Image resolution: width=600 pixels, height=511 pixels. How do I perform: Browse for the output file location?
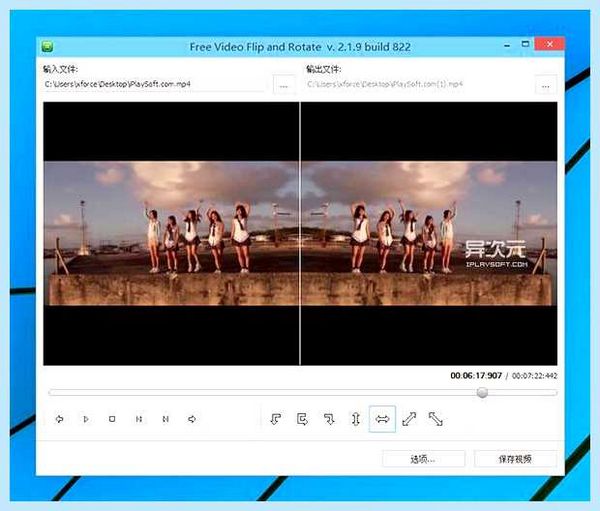click(546, 85)
